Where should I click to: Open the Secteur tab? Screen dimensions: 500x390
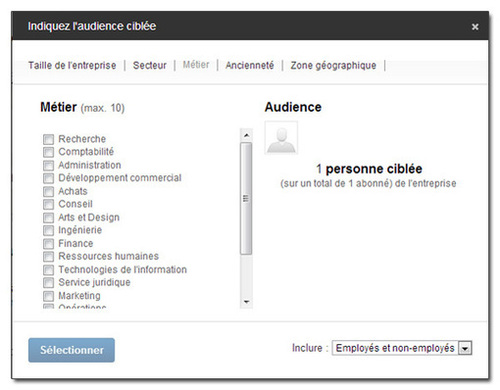(x=150, y=65)
